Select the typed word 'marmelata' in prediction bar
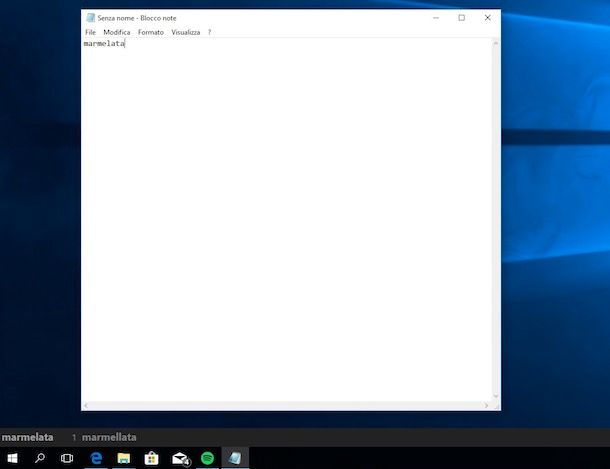 pyautogui.click(x=27, y=438)
